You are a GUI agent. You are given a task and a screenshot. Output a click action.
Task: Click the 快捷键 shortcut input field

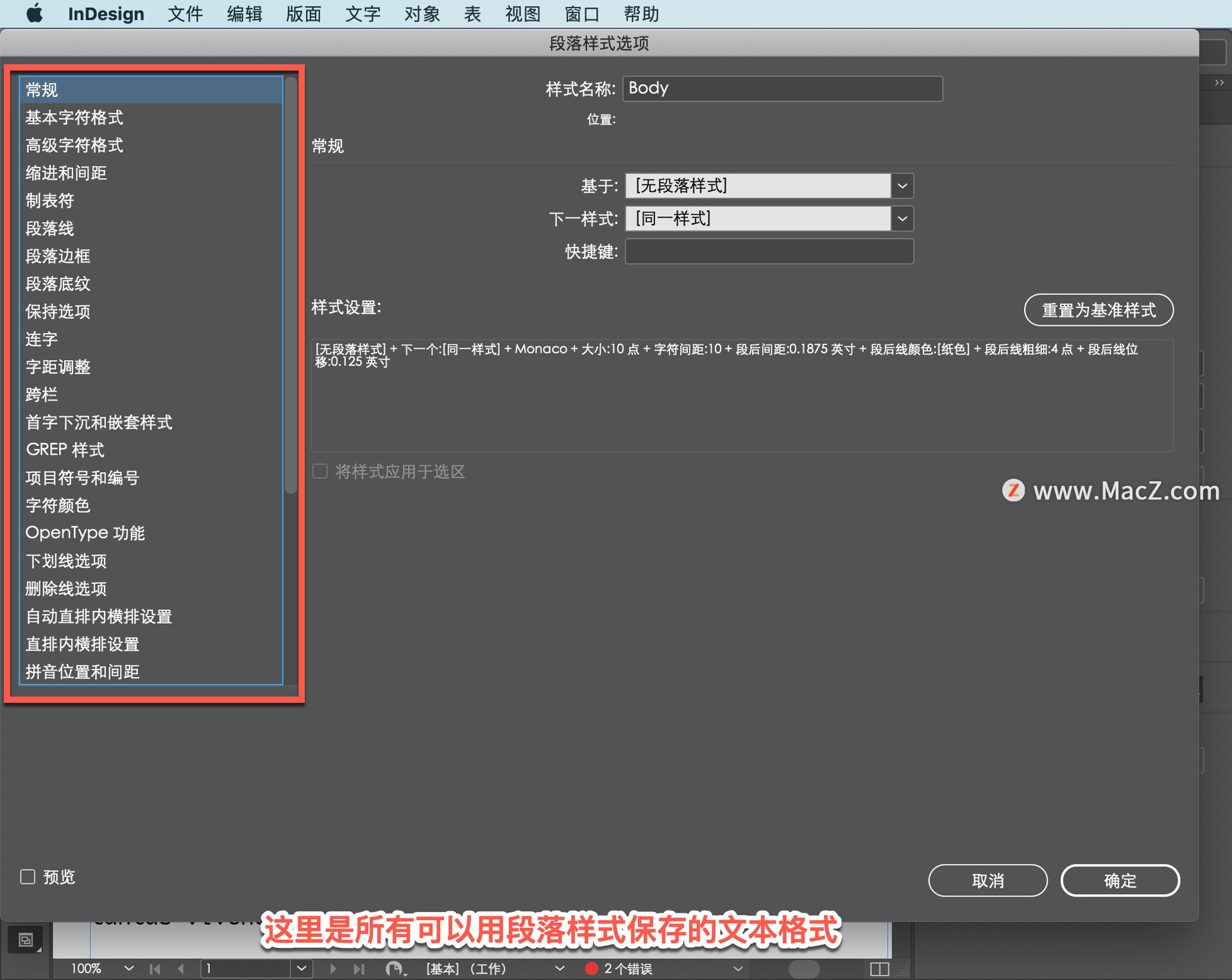769,252
